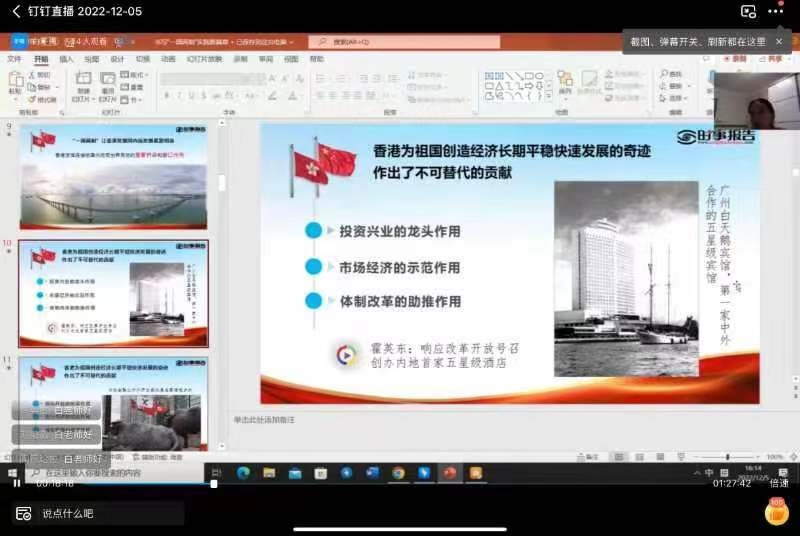
Task: Open the three-dot more options menu
Action: (x=776, y=11)
